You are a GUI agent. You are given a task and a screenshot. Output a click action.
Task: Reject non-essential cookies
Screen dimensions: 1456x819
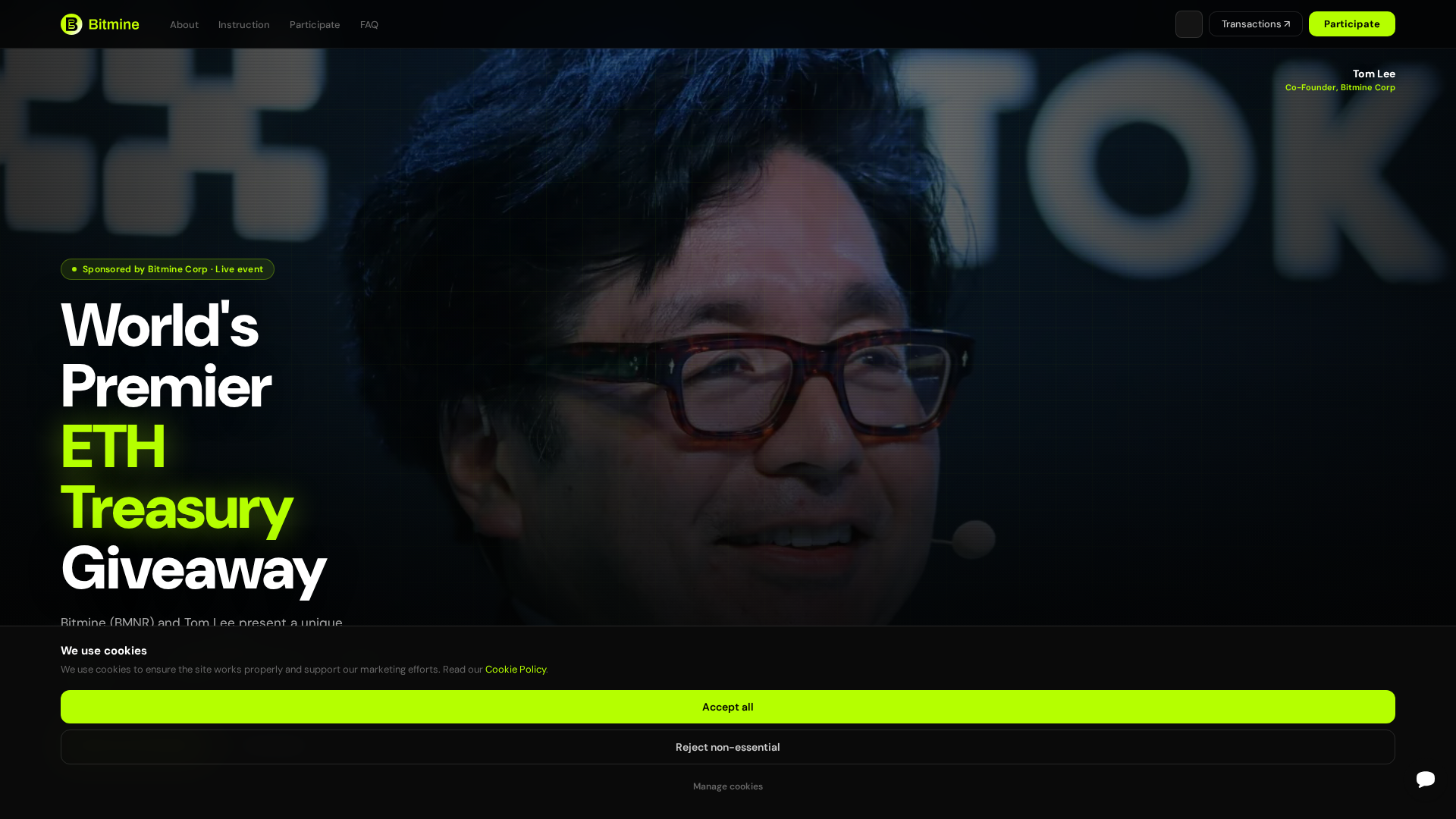727,747
